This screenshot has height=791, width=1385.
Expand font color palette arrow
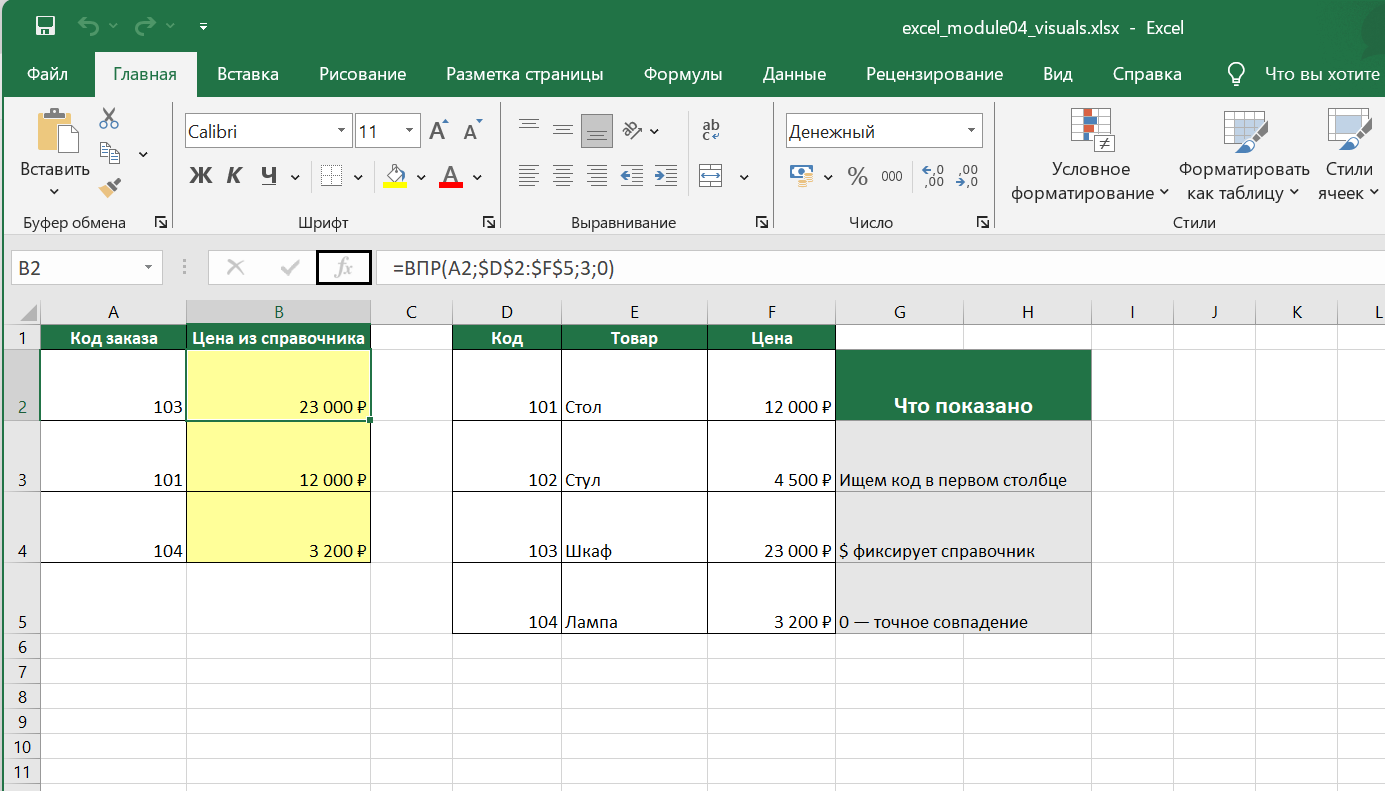[477, 177]
